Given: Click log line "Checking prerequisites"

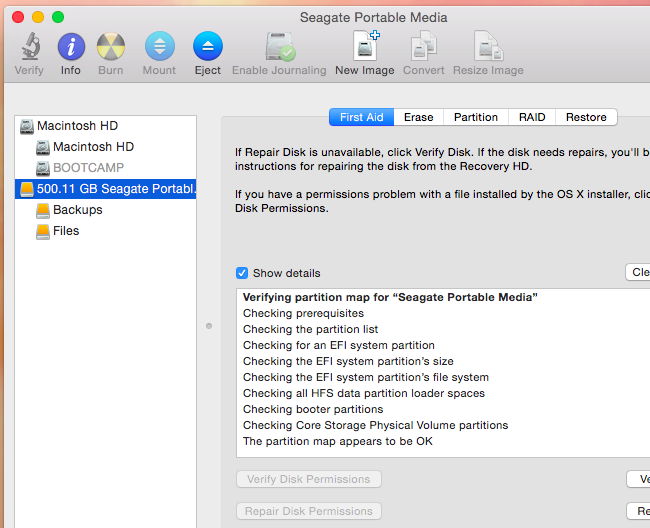Looking at the screenshot, I should (303, 313).
